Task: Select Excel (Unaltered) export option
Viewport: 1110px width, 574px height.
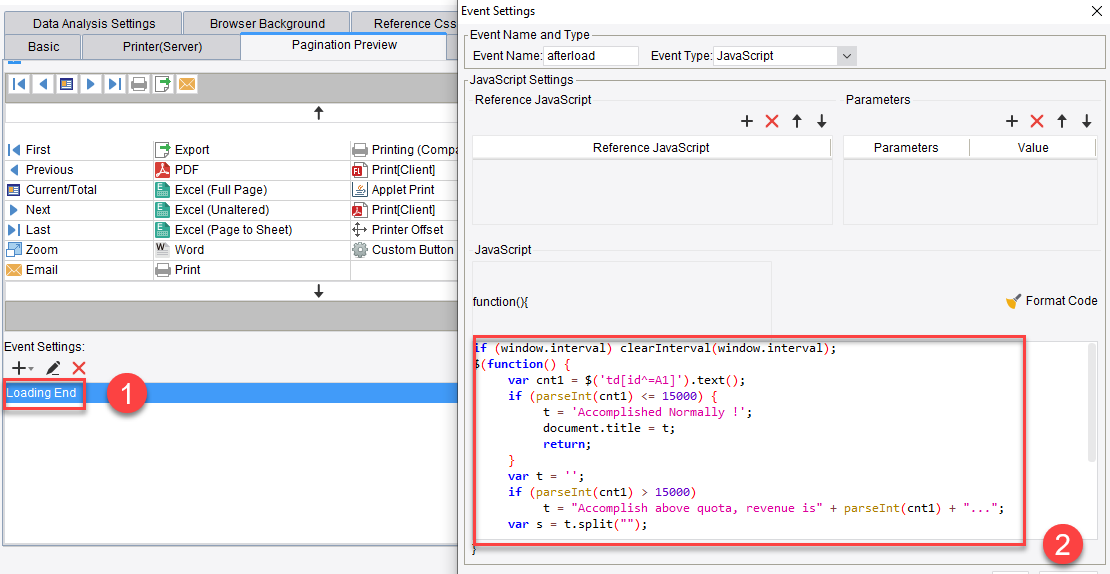Action: (x=212, y=209)
